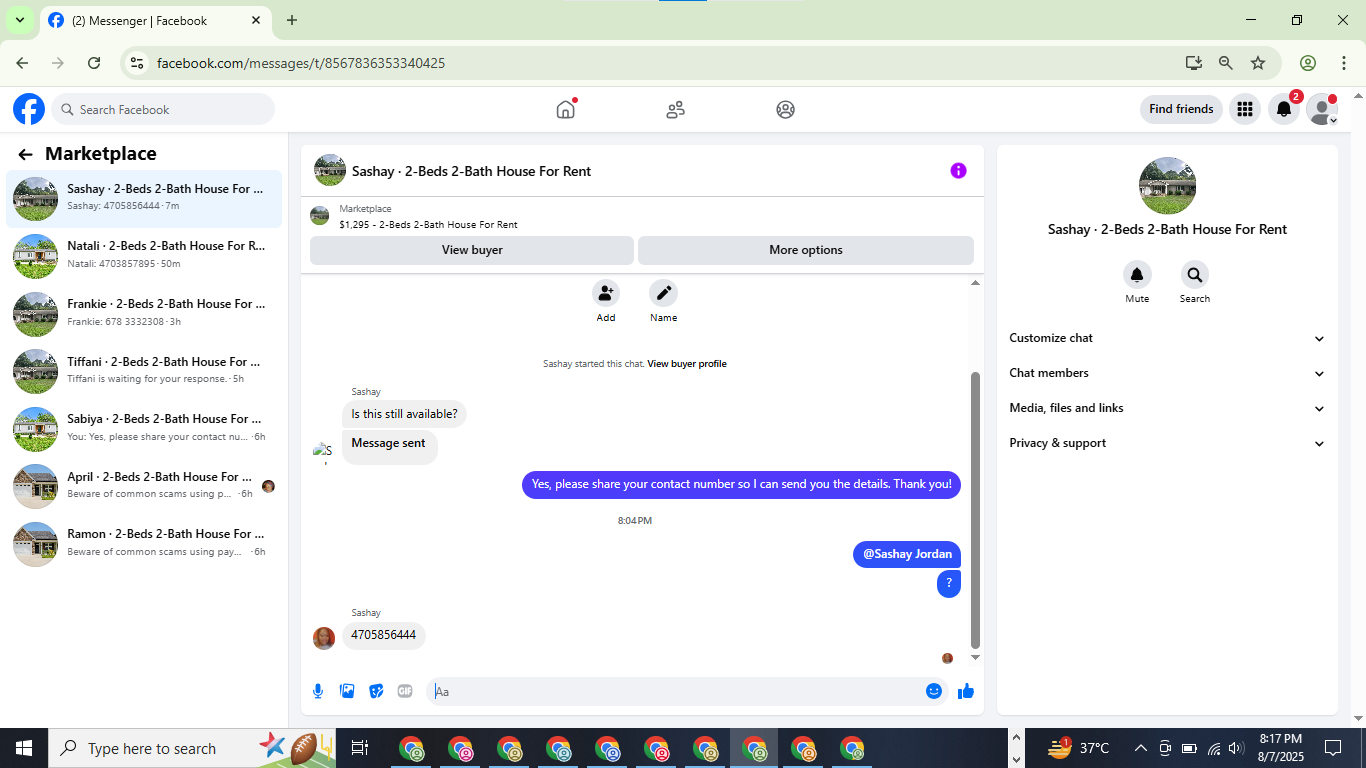This screenshot has width=1366, height=768.
Task: Open the Chrome three-dot menu
Action: coord(1344,63)
